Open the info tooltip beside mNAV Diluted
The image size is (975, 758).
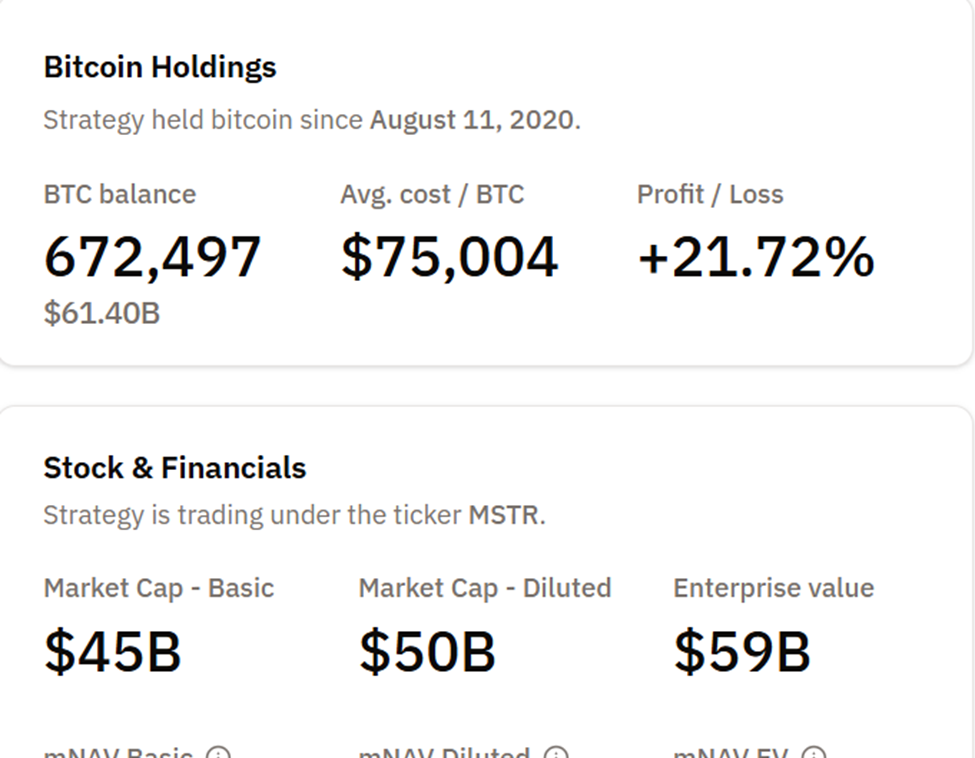click(x=557, y=752)
